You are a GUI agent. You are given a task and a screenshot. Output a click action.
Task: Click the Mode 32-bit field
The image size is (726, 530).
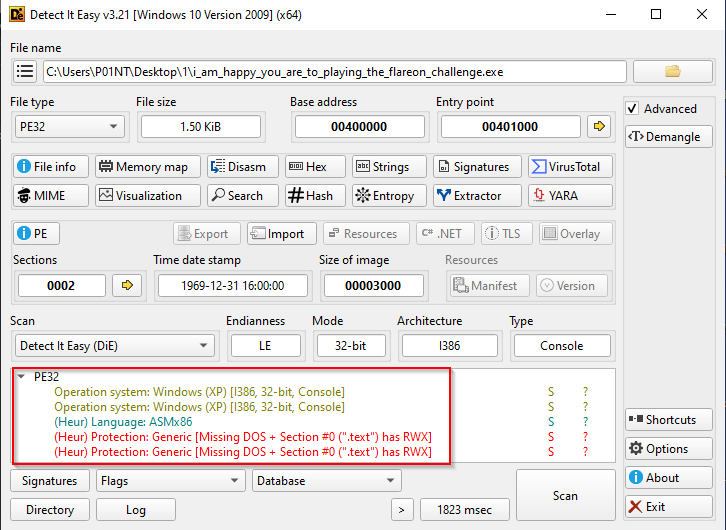(x=350, y=346)
